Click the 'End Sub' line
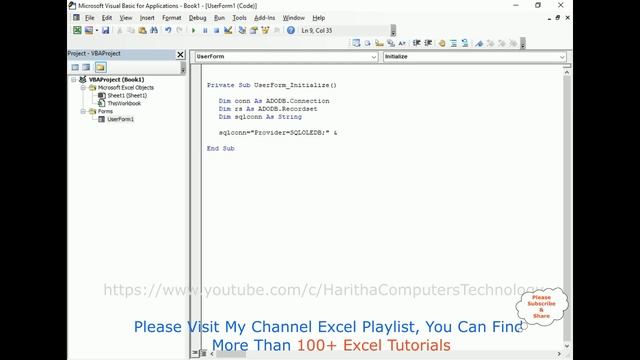Viewport: 640px width, 360px height. pos(220,149)
